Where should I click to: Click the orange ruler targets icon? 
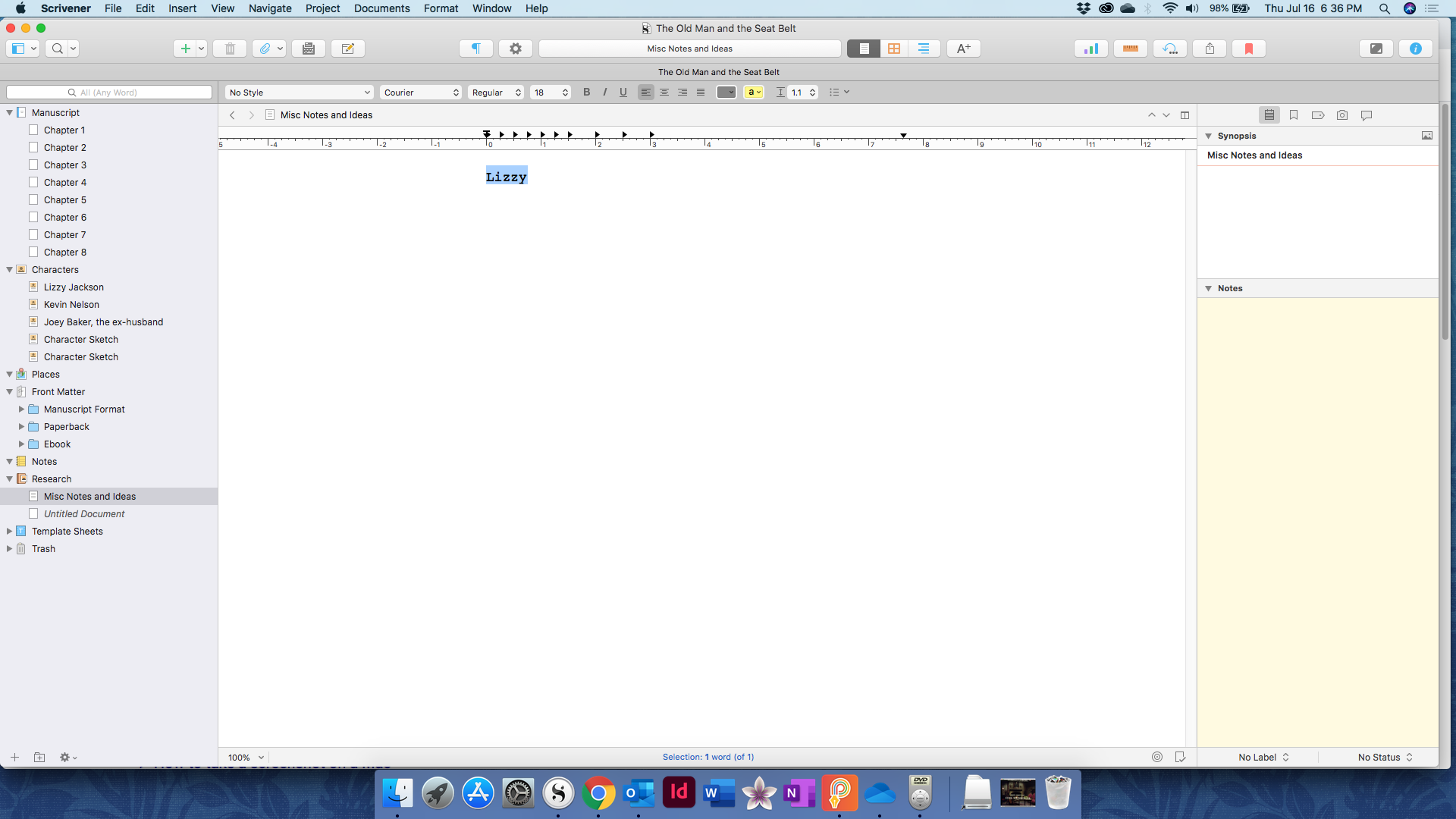point(1131,49)
